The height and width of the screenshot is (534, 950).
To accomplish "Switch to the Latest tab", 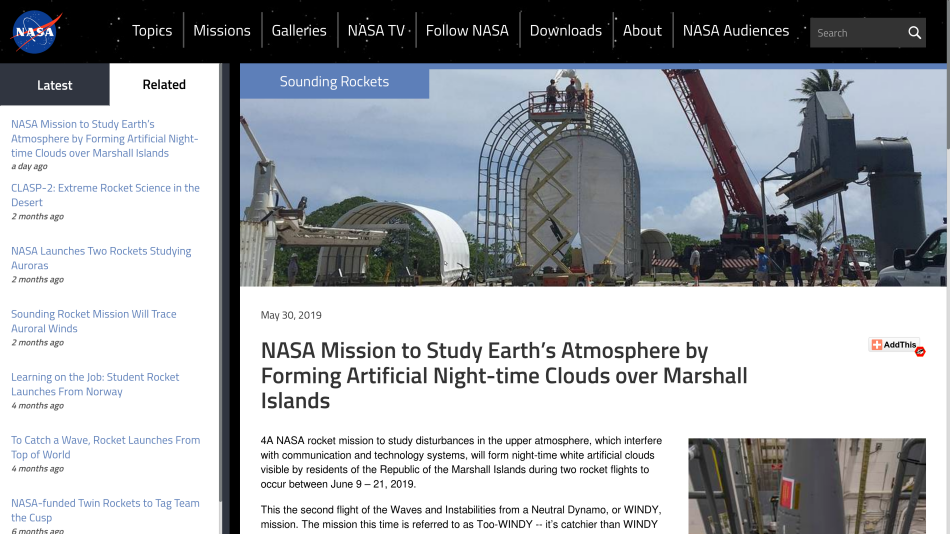I will (55, 85).
